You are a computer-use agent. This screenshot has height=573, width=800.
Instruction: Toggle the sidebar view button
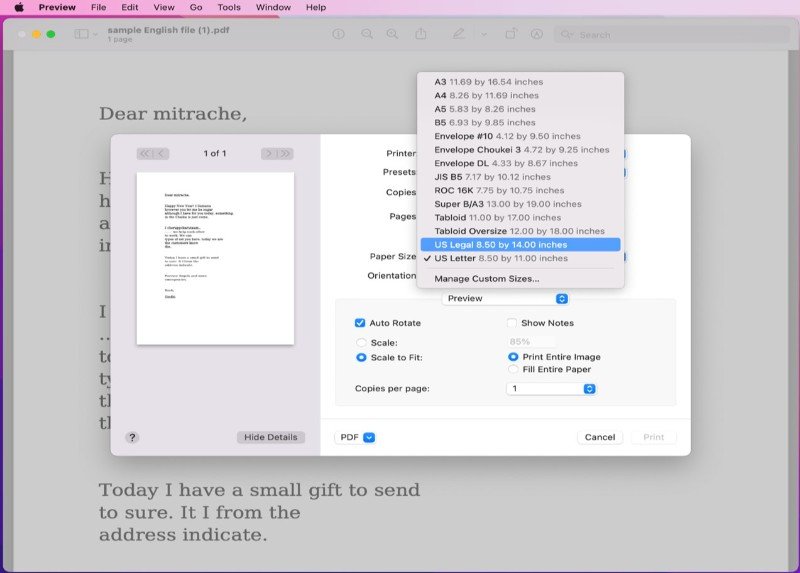82,34
